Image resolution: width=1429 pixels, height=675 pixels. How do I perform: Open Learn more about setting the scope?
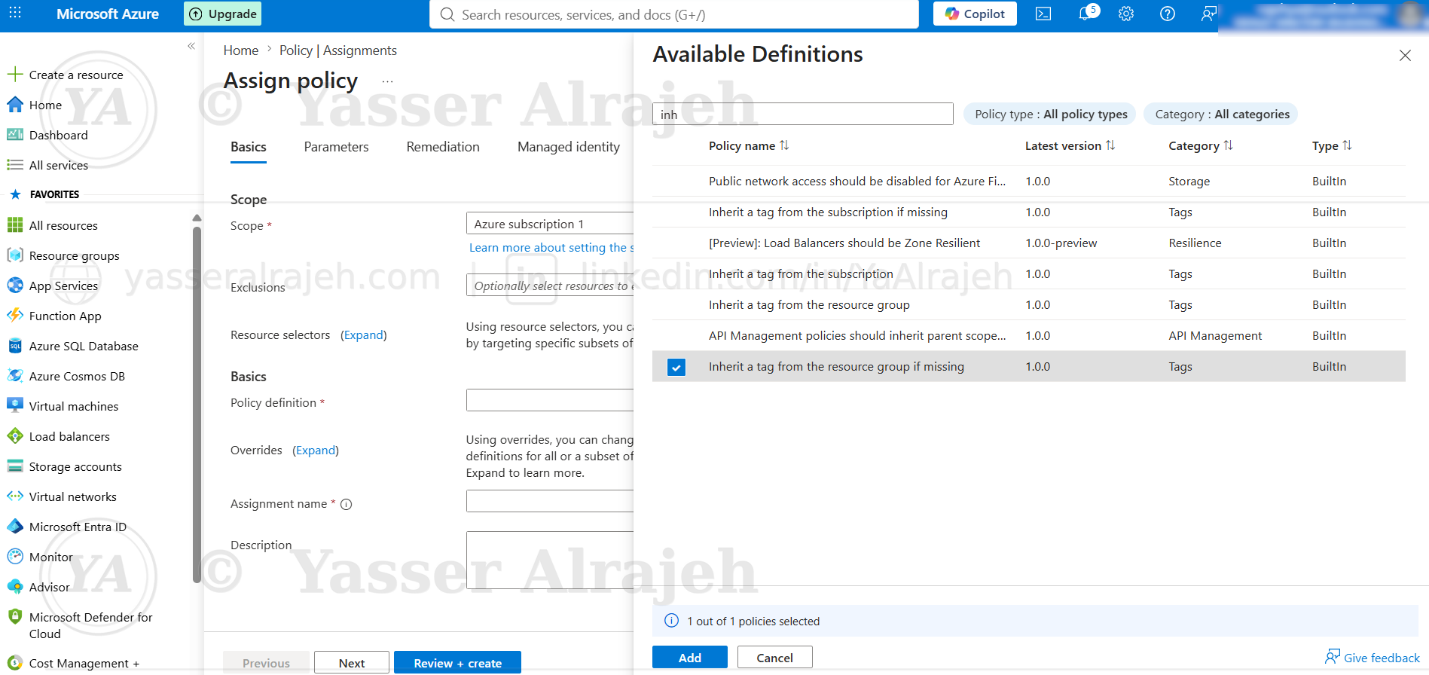pyautogui.click(x=550, y=248)
